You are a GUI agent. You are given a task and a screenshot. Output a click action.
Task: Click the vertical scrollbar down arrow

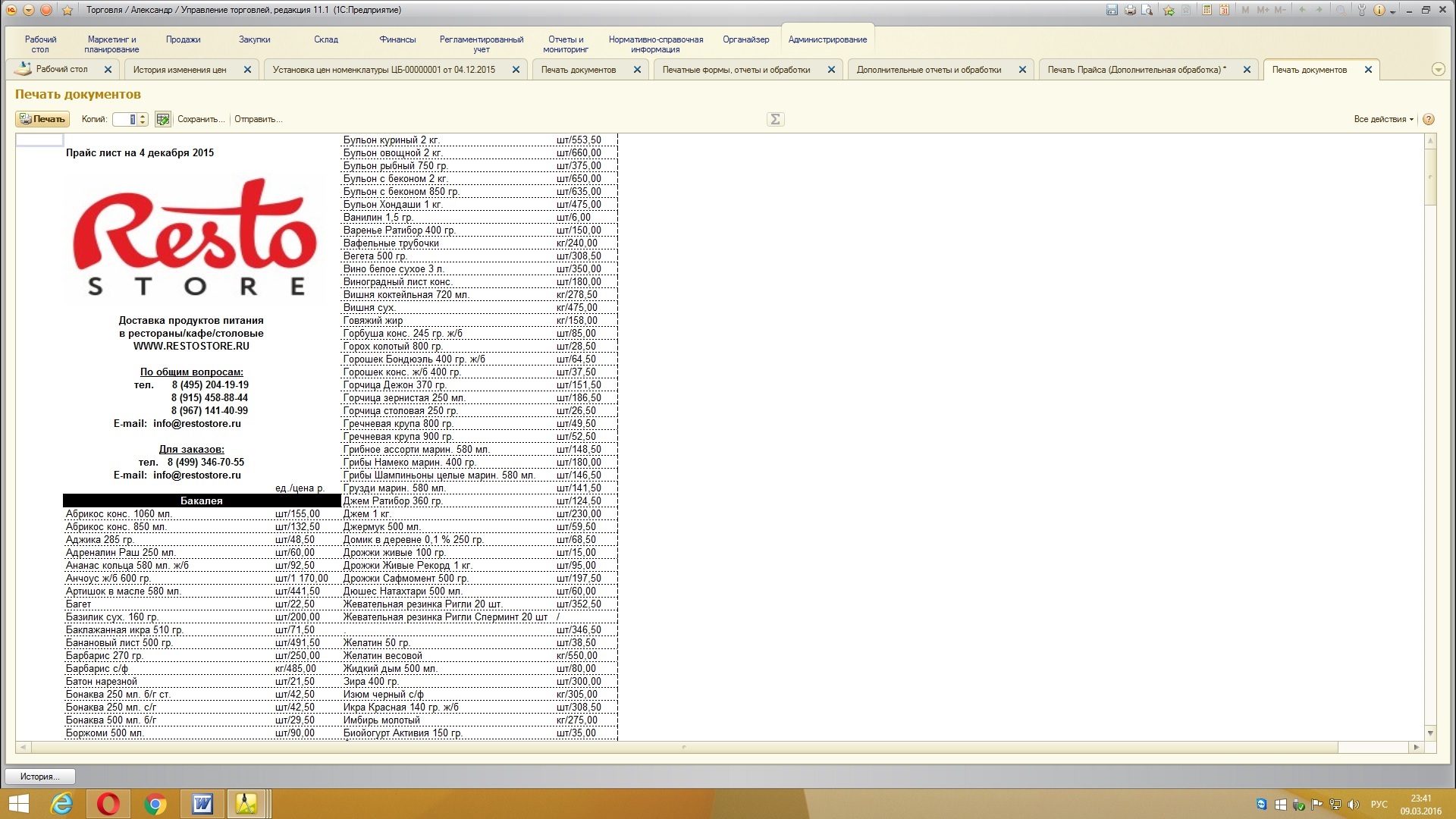pyautogui.click(x=1430, y=733)
